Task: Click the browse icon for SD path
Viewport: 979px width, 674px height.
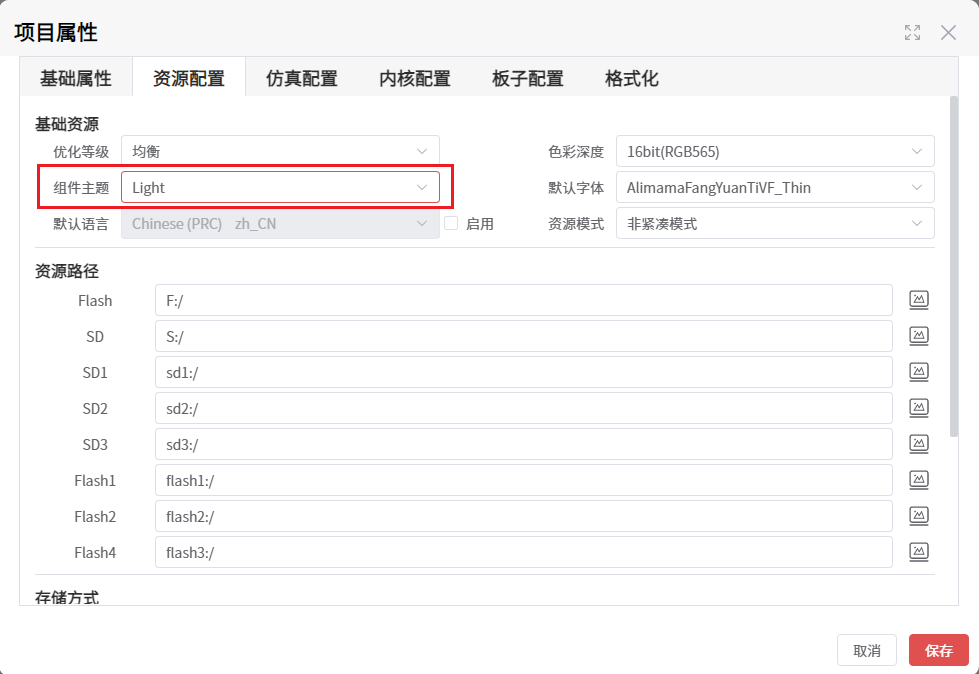Action: click(x=918, y=335)
